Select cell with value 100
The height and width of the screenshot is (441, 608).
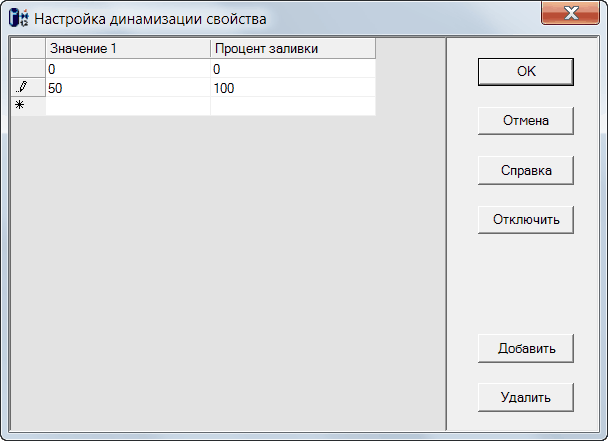(293, 88)
